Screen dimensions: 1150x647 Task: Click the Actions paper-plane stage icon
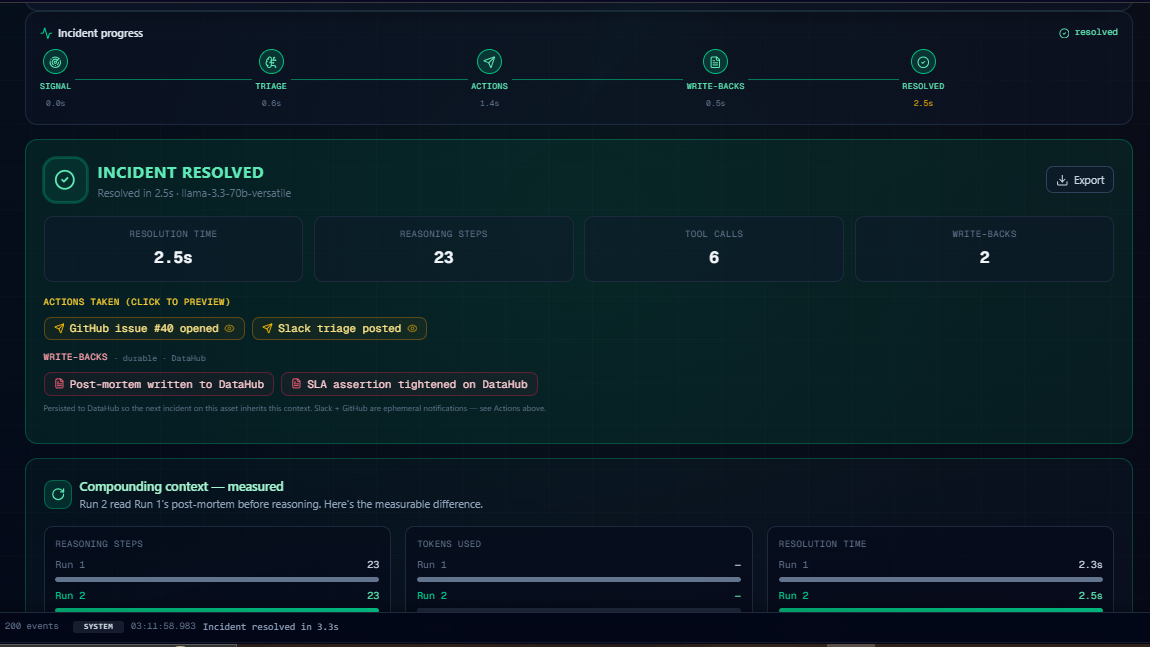point(489,62)
